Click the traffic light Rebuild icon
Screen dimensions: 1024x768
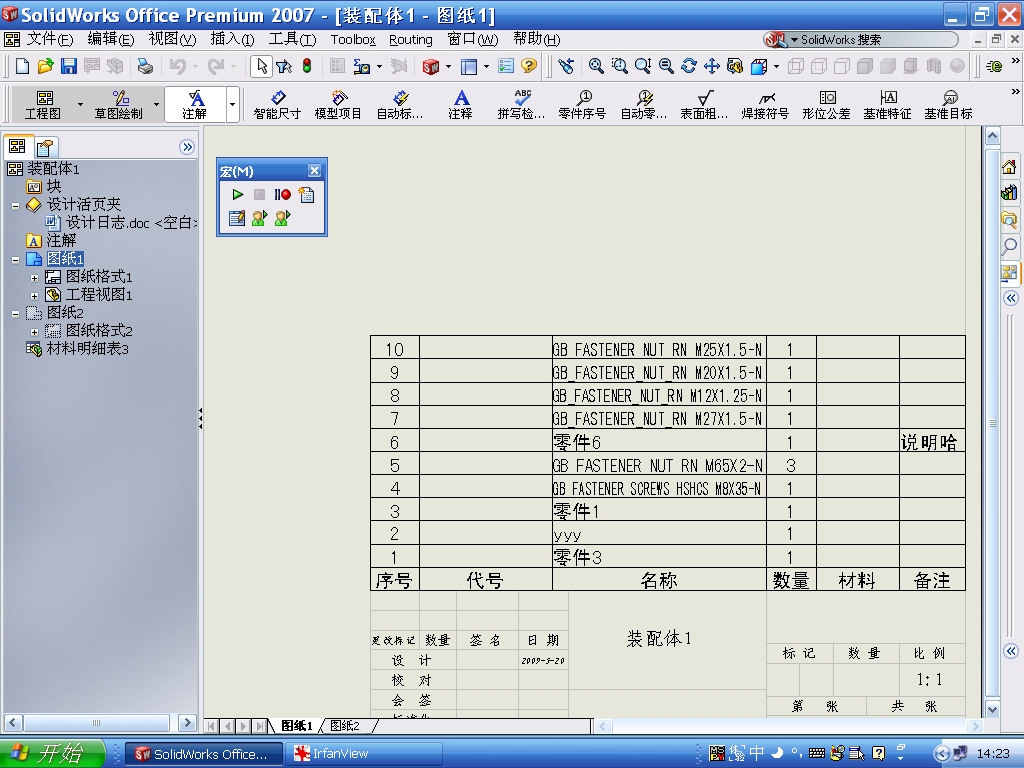pyautogui.click(x=306, y=66)
